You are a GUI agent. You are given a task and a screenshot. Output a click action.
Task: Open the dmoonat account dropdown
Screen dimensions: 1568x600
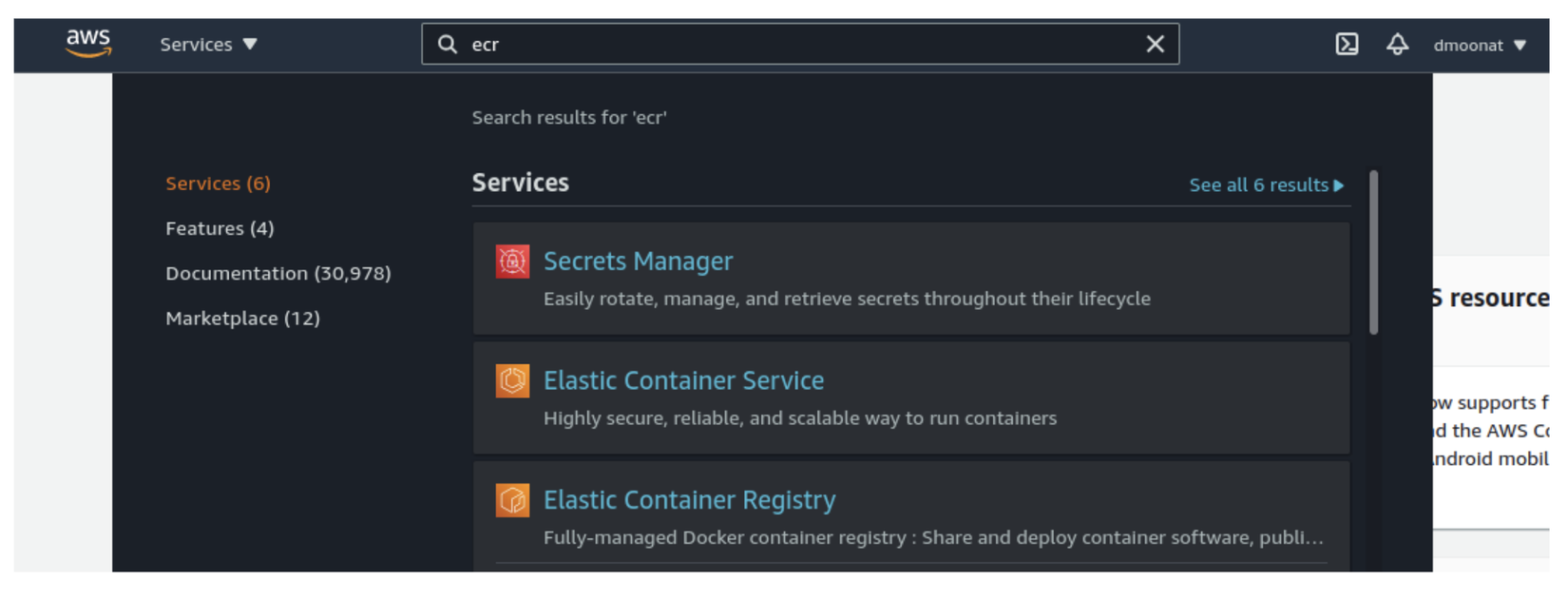[1479, 46]
